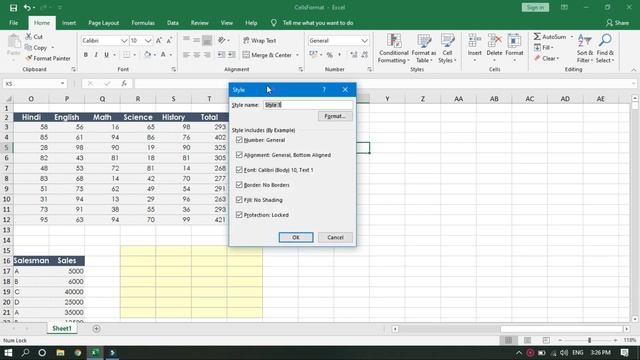This screenshot has height=360, width=640.
Task: Click the Style name text field
Action: click(308, 105)
